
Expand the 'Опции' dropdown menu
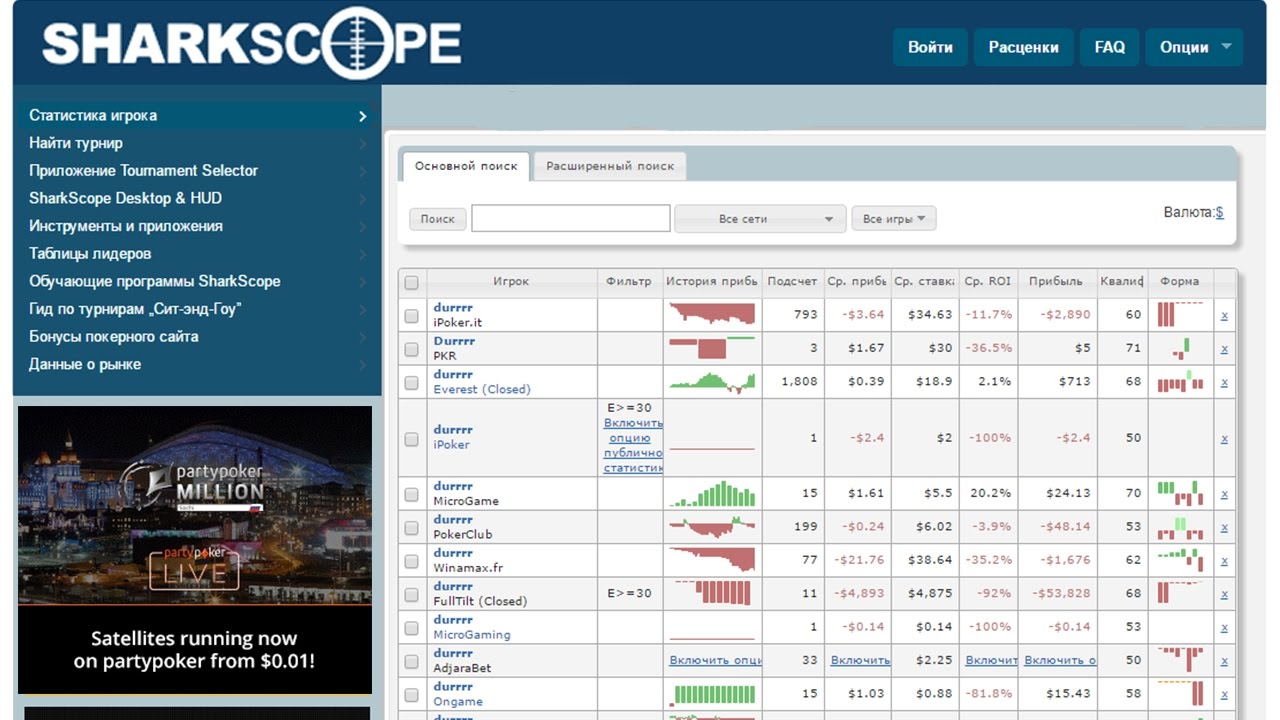coord(1194,47)
